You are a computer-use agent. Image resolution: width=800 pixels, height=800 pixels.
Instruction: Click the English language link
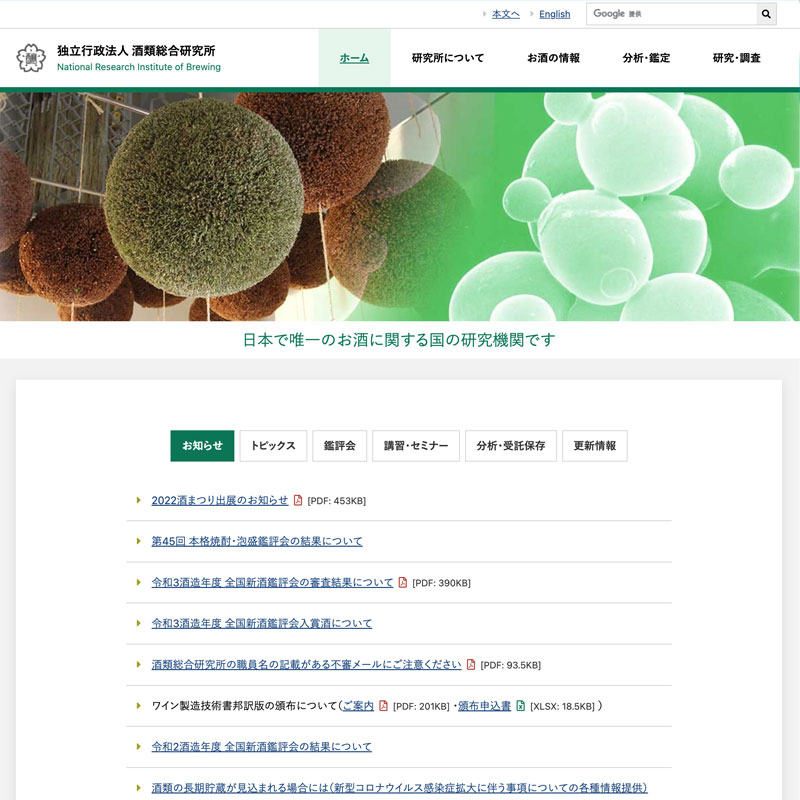[x=554, y=14]
